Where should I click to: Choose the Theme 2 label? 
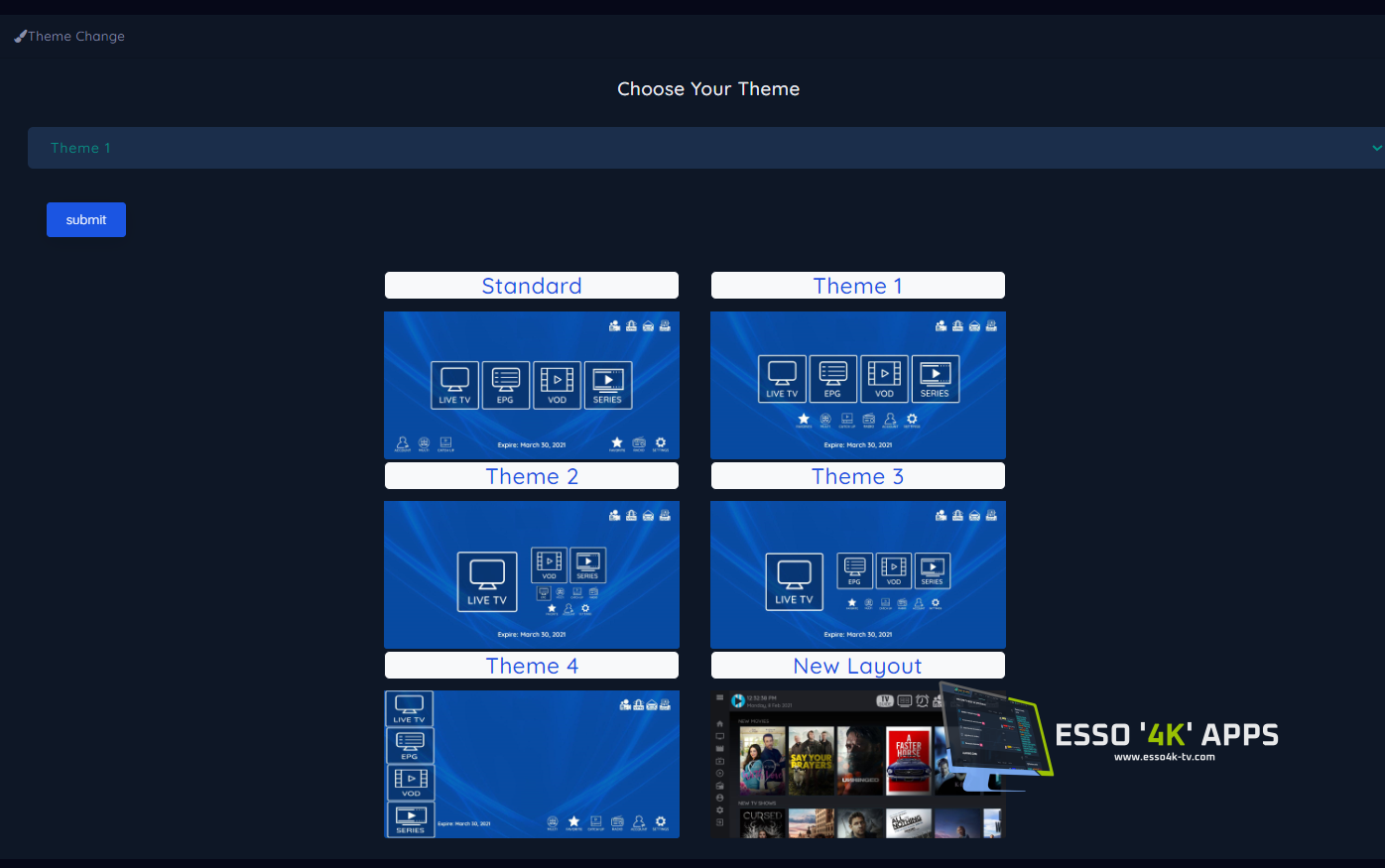(x=532, y=476)
